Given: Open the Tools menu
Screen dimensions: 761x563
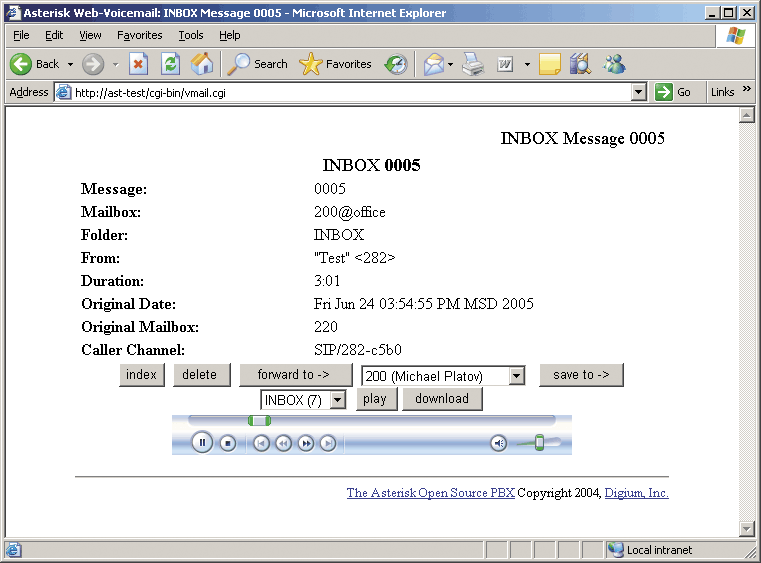Looking at the screenshot, I should pos(191,35).
